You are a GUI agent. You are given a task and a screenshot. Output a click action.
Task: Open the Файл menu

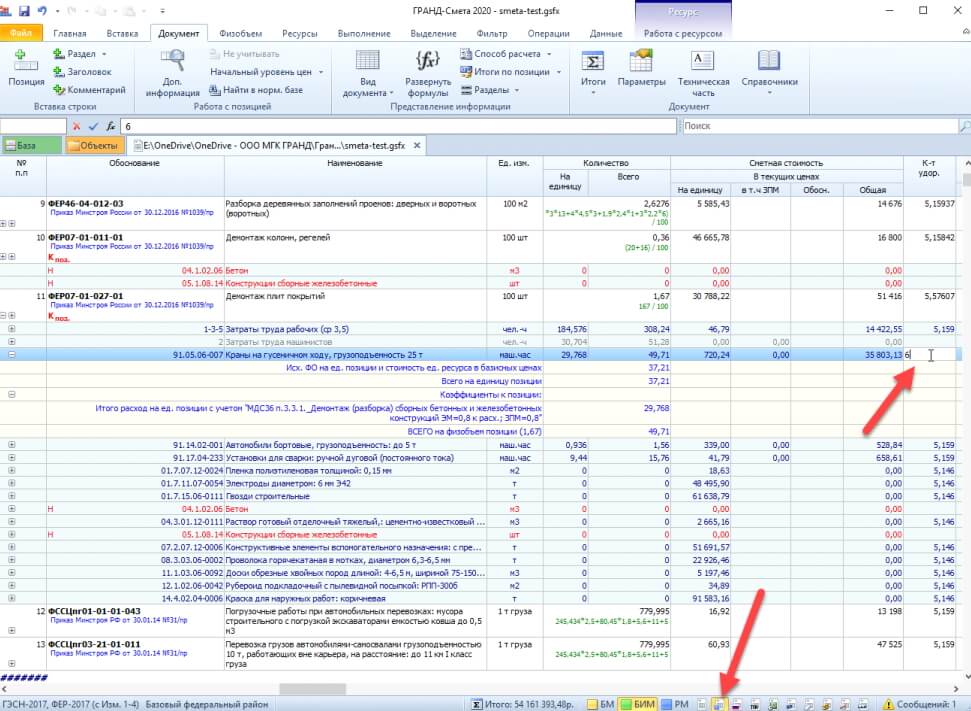pyautogui.click(x=21, y=33)
